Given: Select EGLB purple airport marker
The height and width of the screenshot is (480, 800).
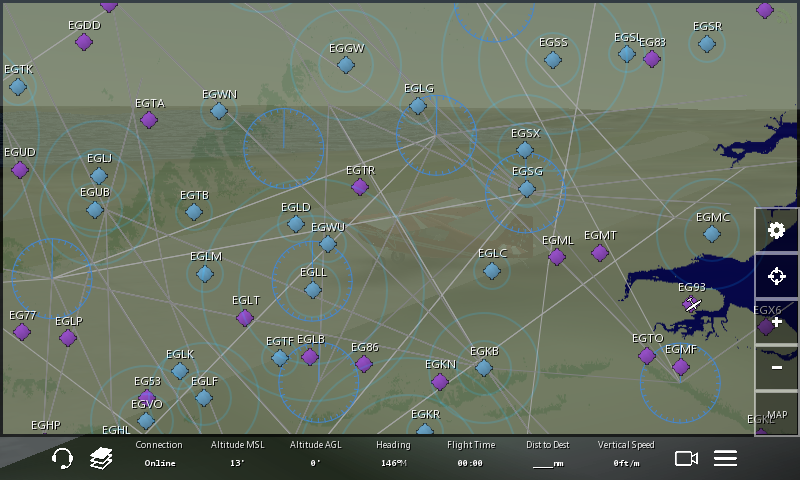Looking at the screenshot, I should point(310,357).
